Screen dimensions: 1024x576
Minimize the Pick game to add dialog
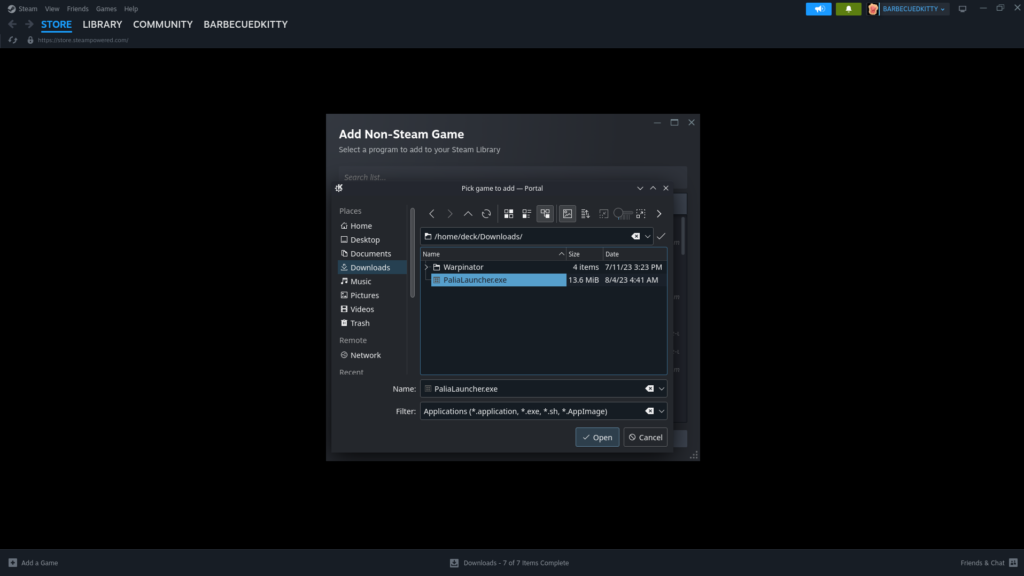coord(640,188)
